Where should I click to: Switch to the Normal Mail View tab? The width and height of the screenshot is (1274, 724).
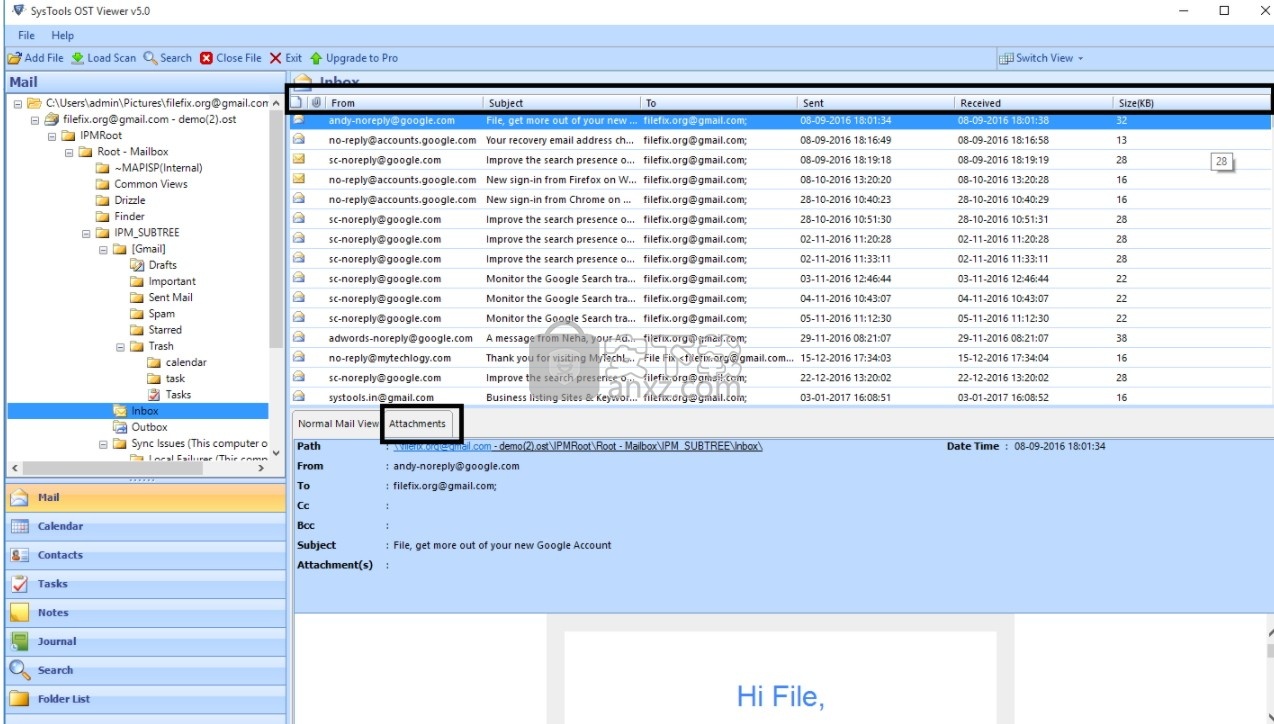(338, 424)
